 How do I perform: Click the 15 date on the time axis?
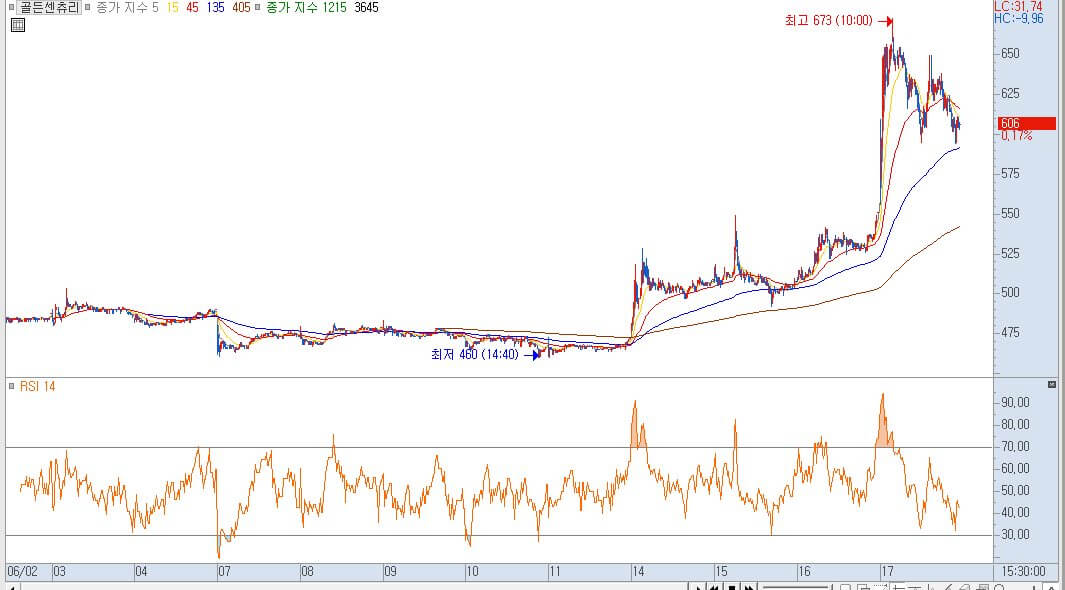(x=721, y=572)
